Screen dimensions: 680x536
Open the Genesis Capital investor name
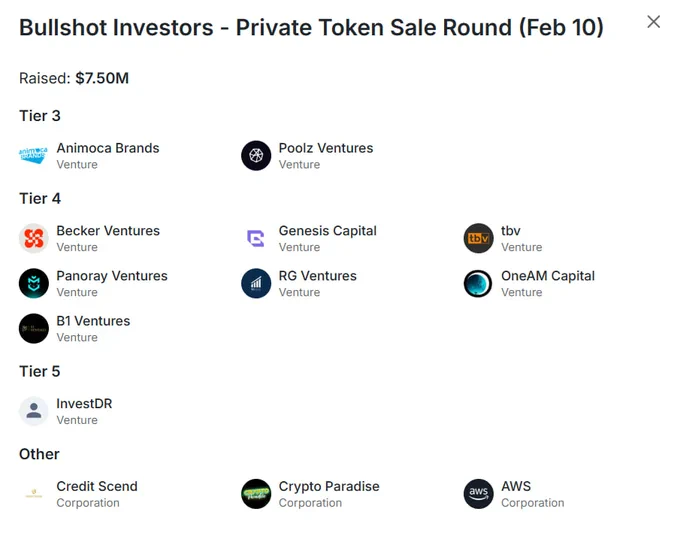point(327,231)
